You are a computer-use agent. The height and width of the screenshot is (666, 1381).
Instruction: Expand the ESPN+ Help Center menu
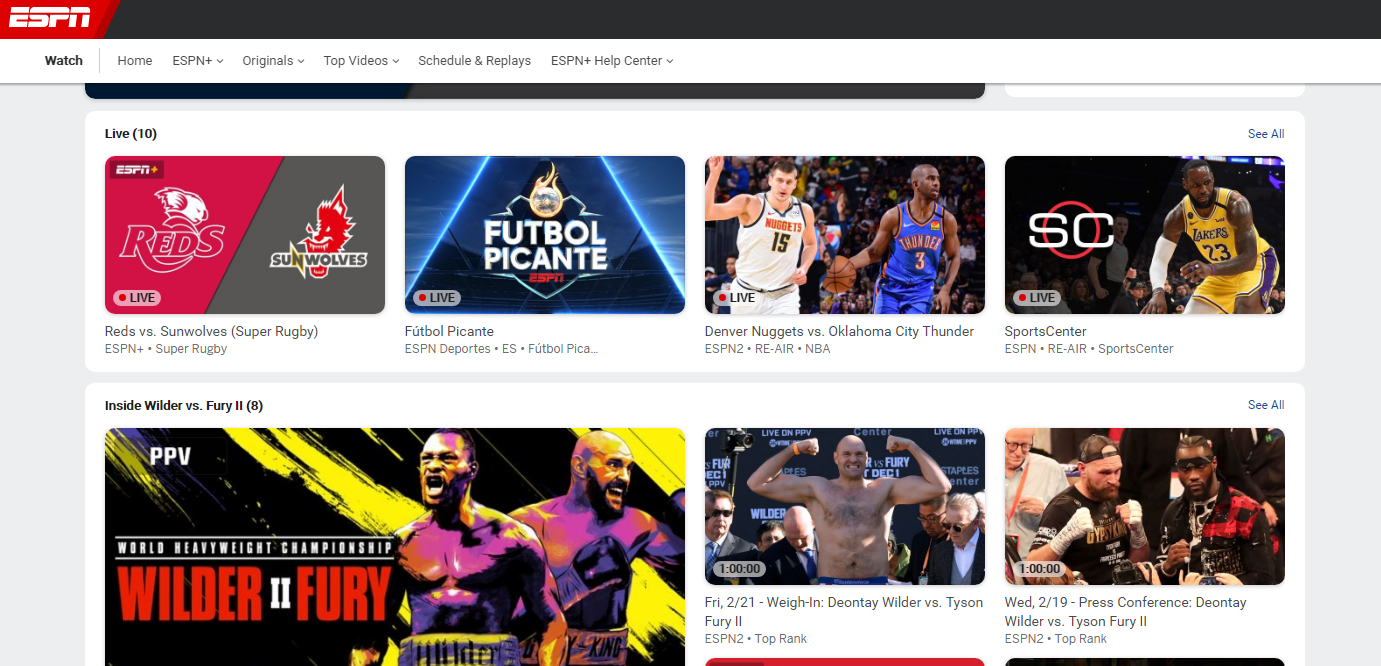click(611, 61)
